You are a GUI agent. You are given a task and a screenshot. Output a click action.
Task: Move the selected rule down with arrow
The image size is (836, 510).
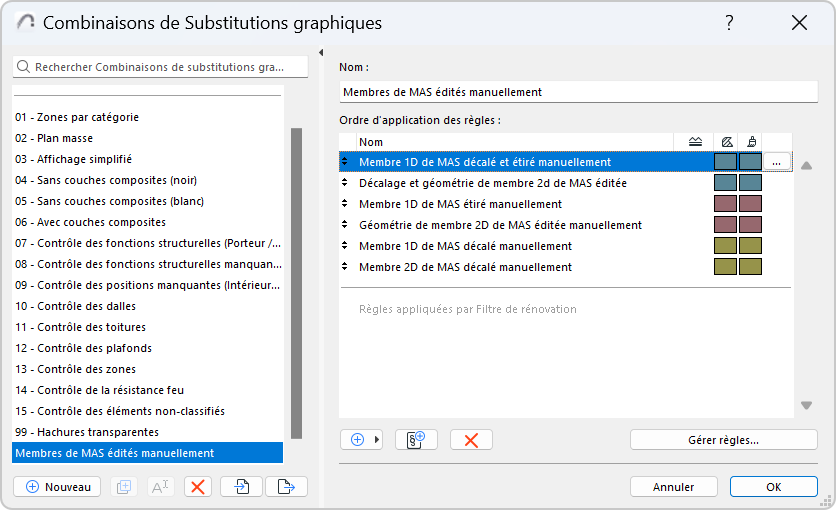(x=806, y=405)
